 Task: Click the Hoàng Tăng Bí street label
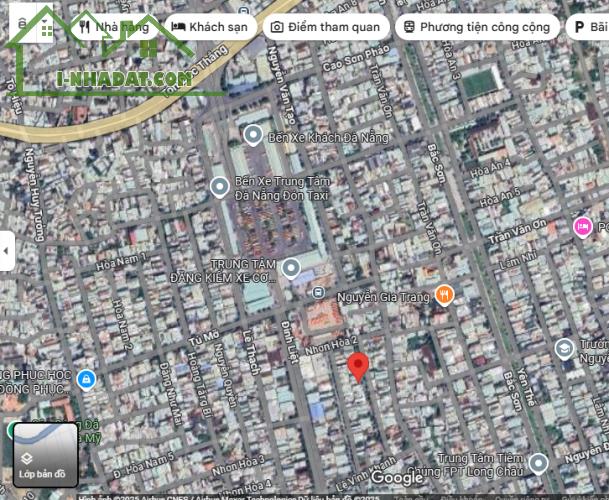tap(199, 385)
